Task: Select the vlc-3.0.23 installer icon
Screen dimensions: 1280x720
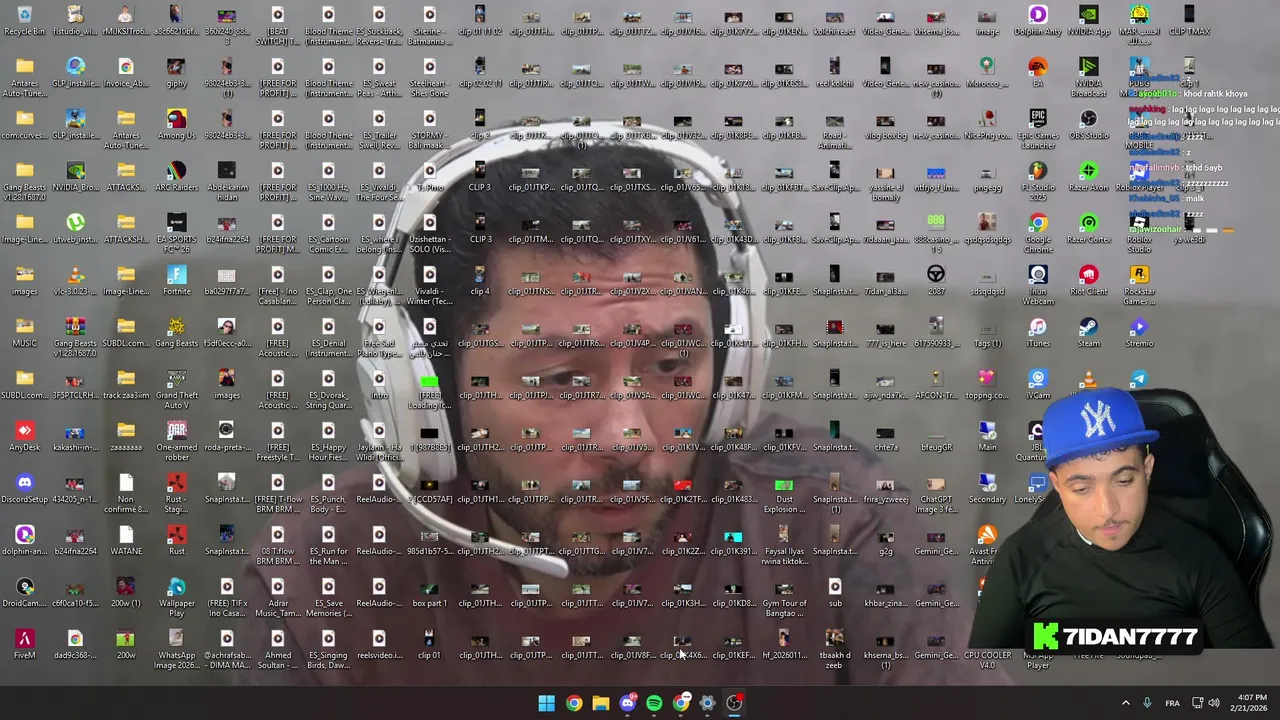Action: 75,280
